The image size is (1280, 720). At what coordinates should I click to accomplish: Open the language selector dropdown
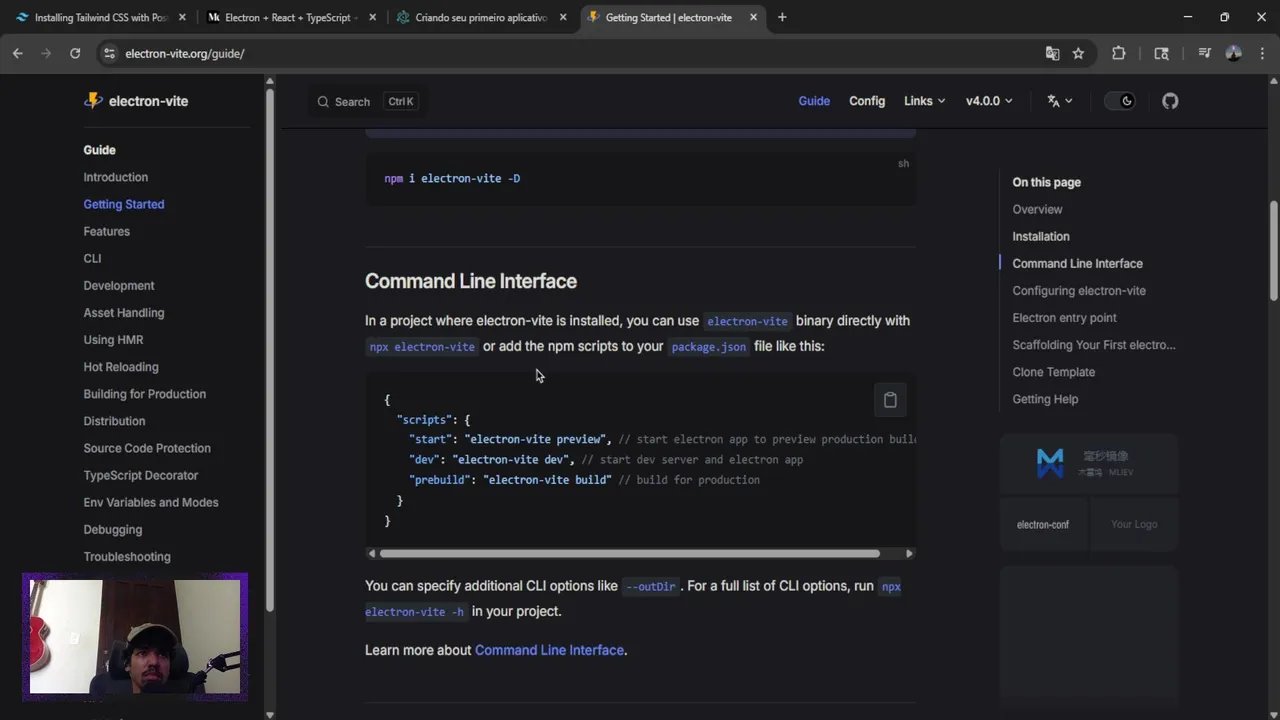(1060, 101)
